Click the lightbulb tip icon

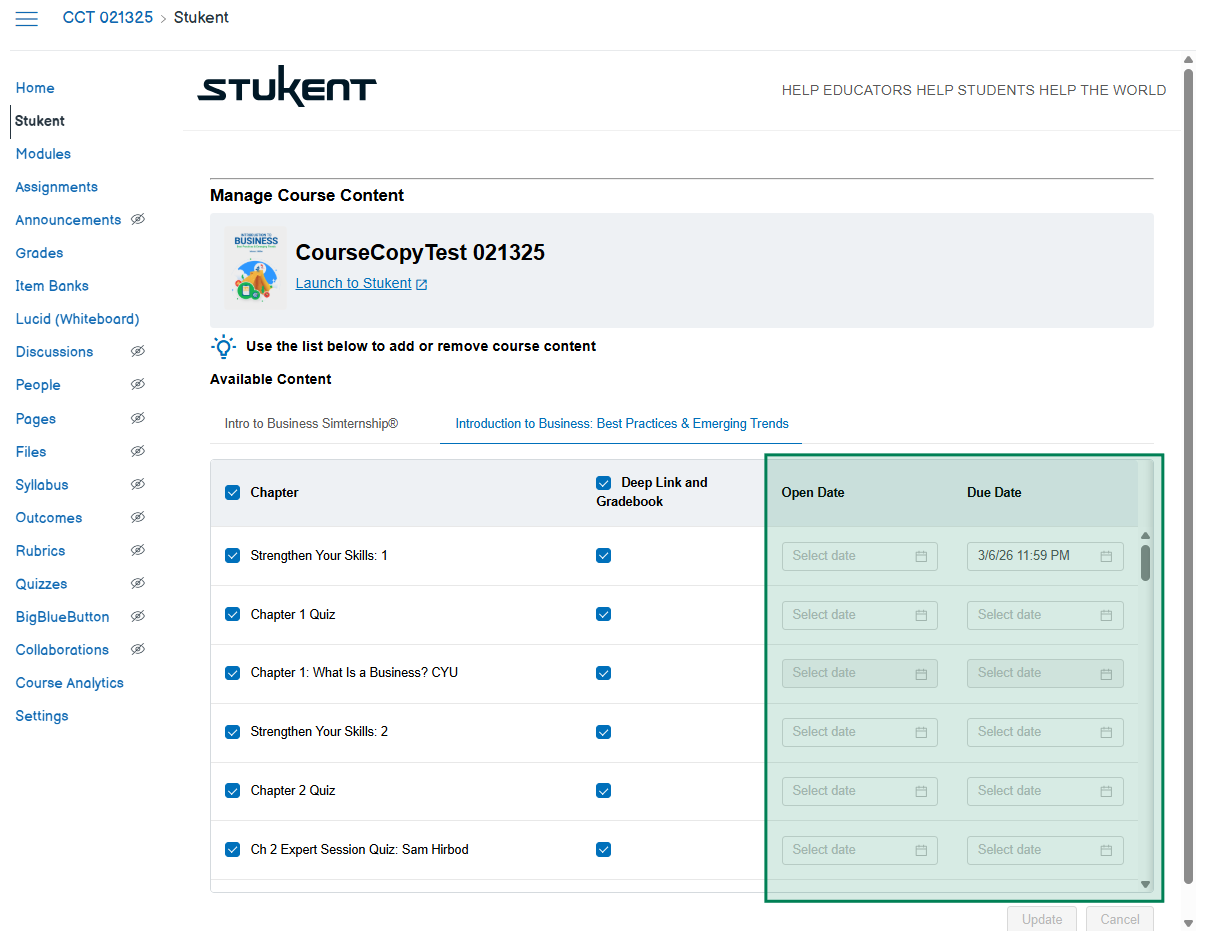click(223, 347)
